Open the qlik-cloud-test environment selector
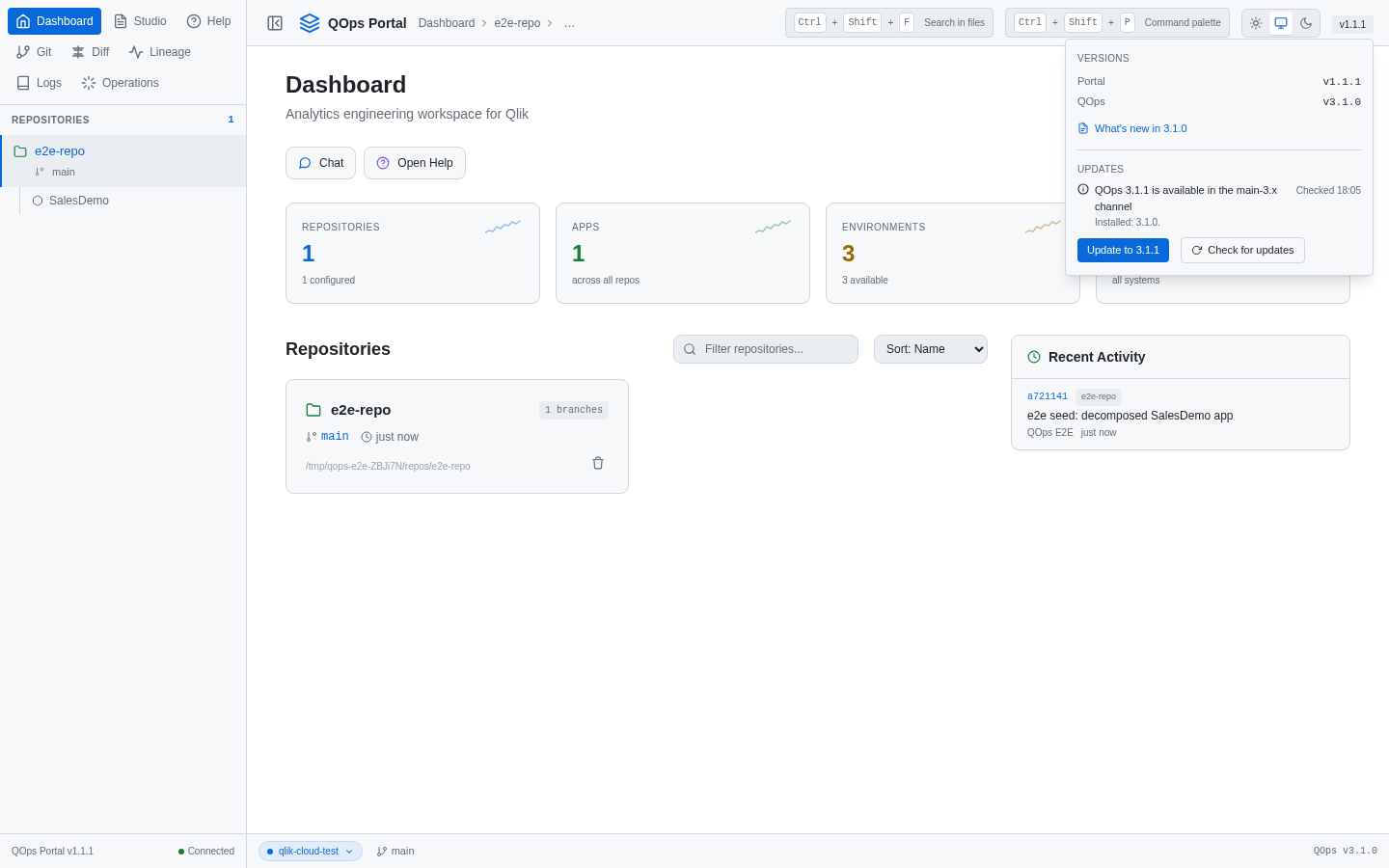This screenshot has width=1389, height=868. 311,852
